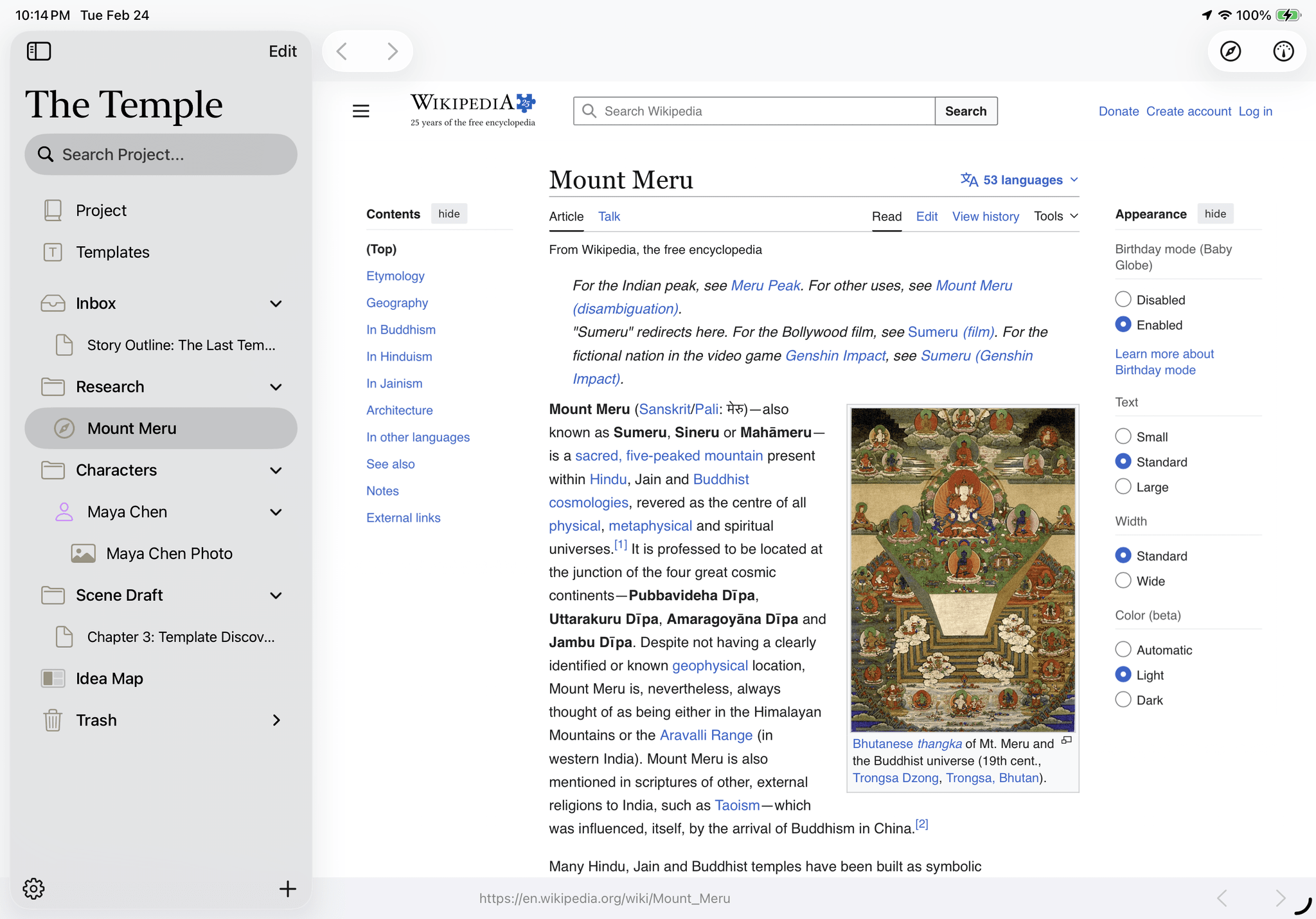The height and width of the screenshot is (919, 1316).
Task: Switch to the Talk tab
Action: click(609, 217)
